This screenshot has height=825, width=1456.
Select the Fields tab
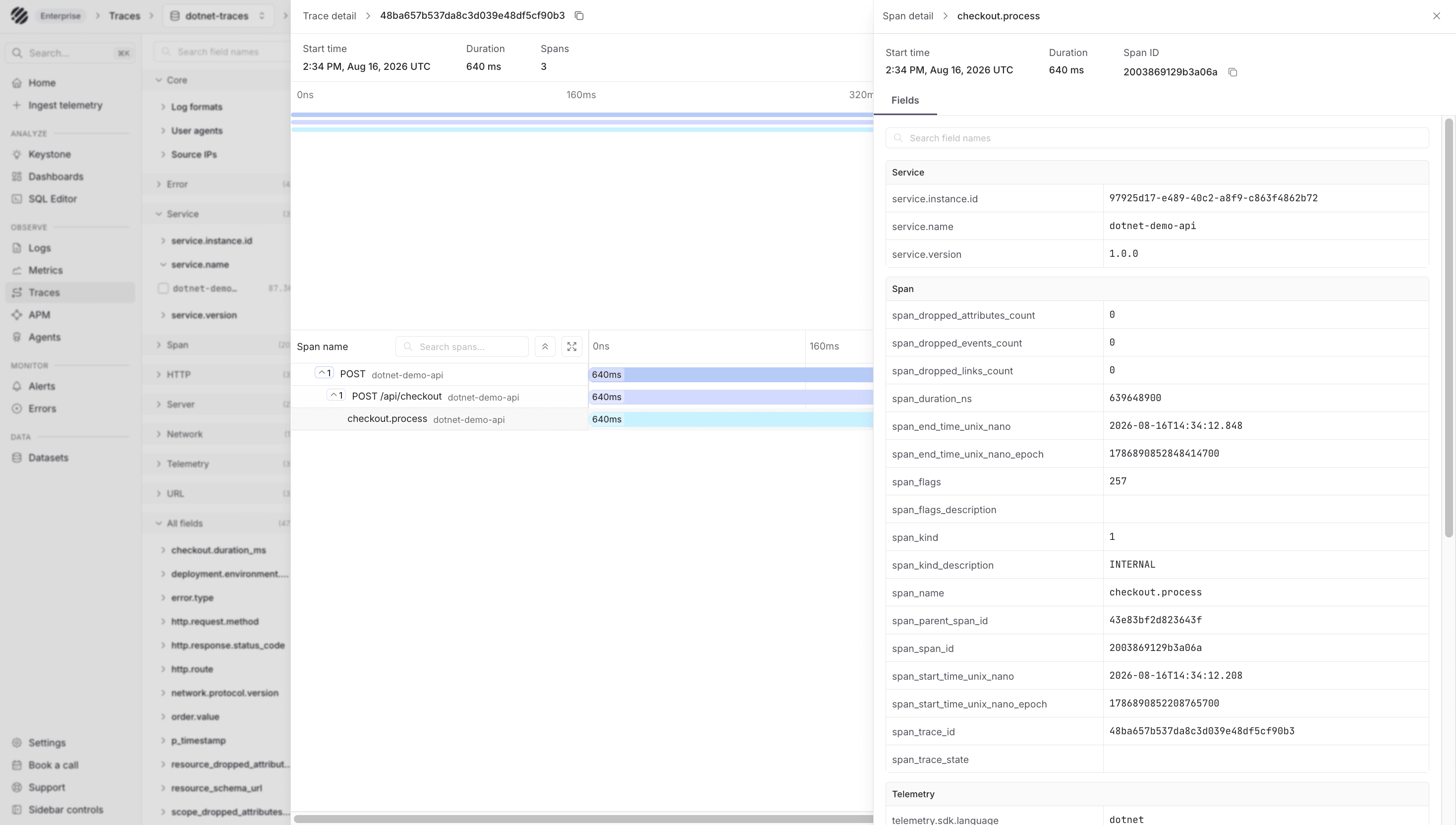pos(904,100)
